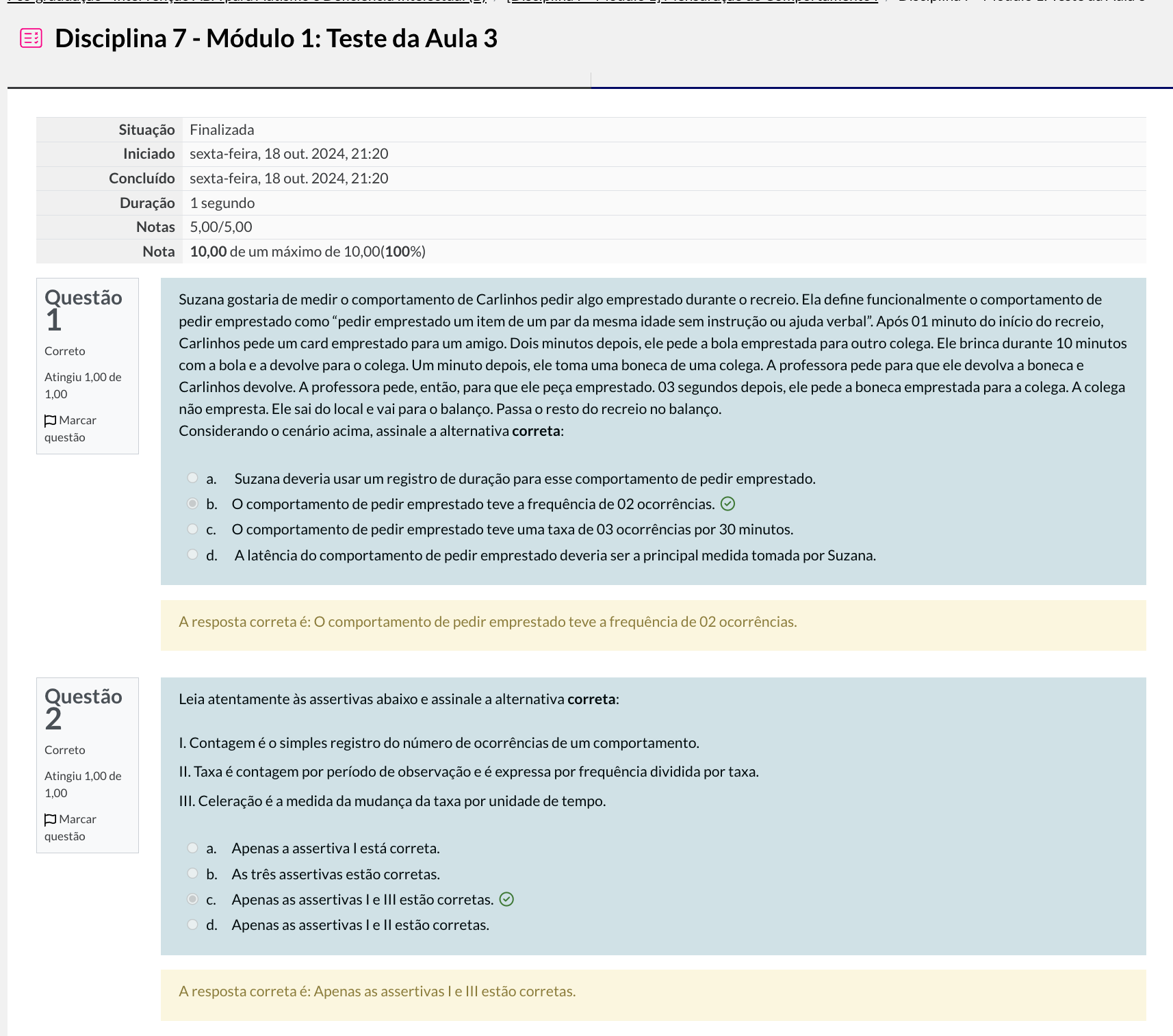Select option a about registro de duração
The height and width of the screenshot is (1036, 1173).
(192, 478)
